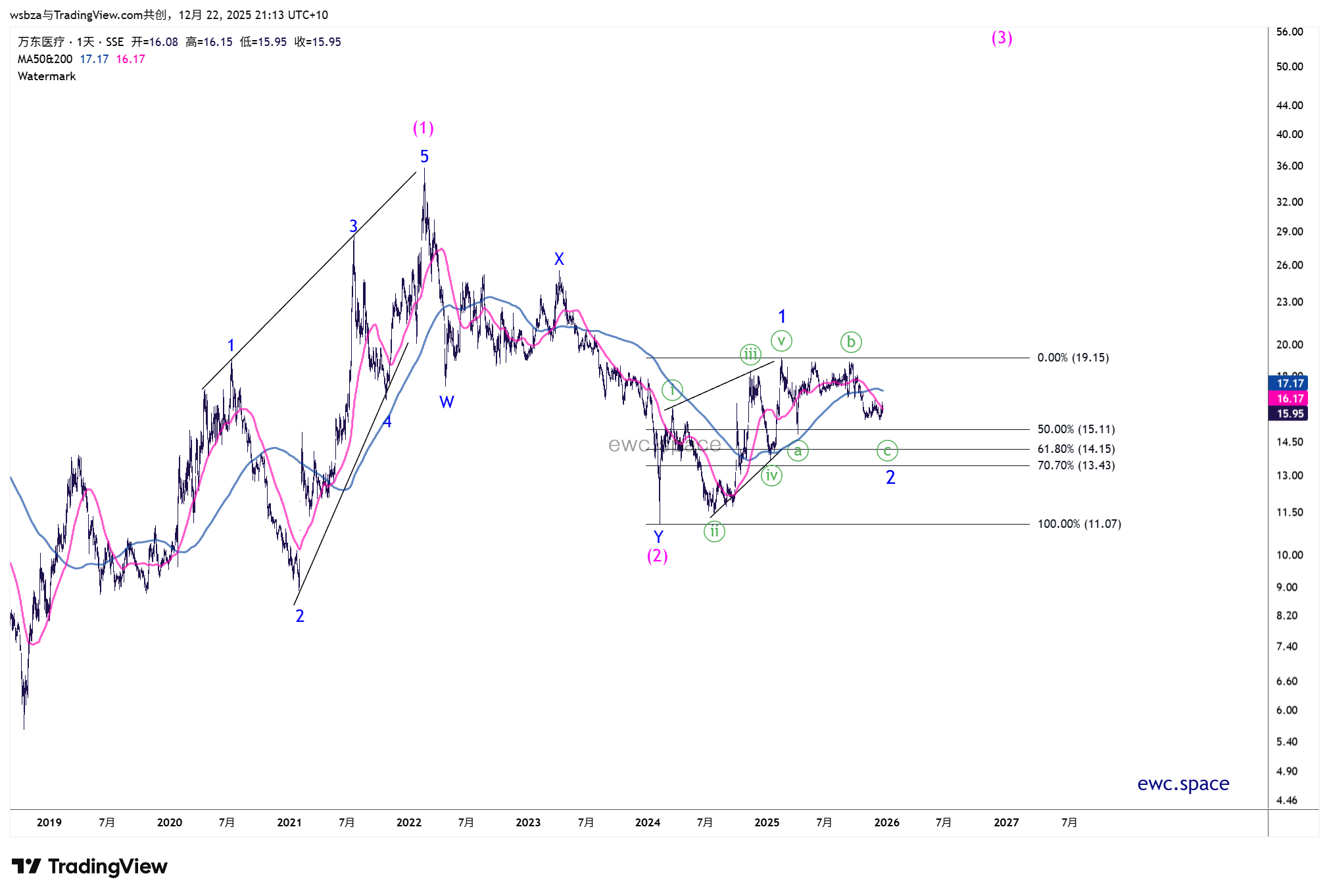Click the 万东医疗 symbol title

click(41, 42)
